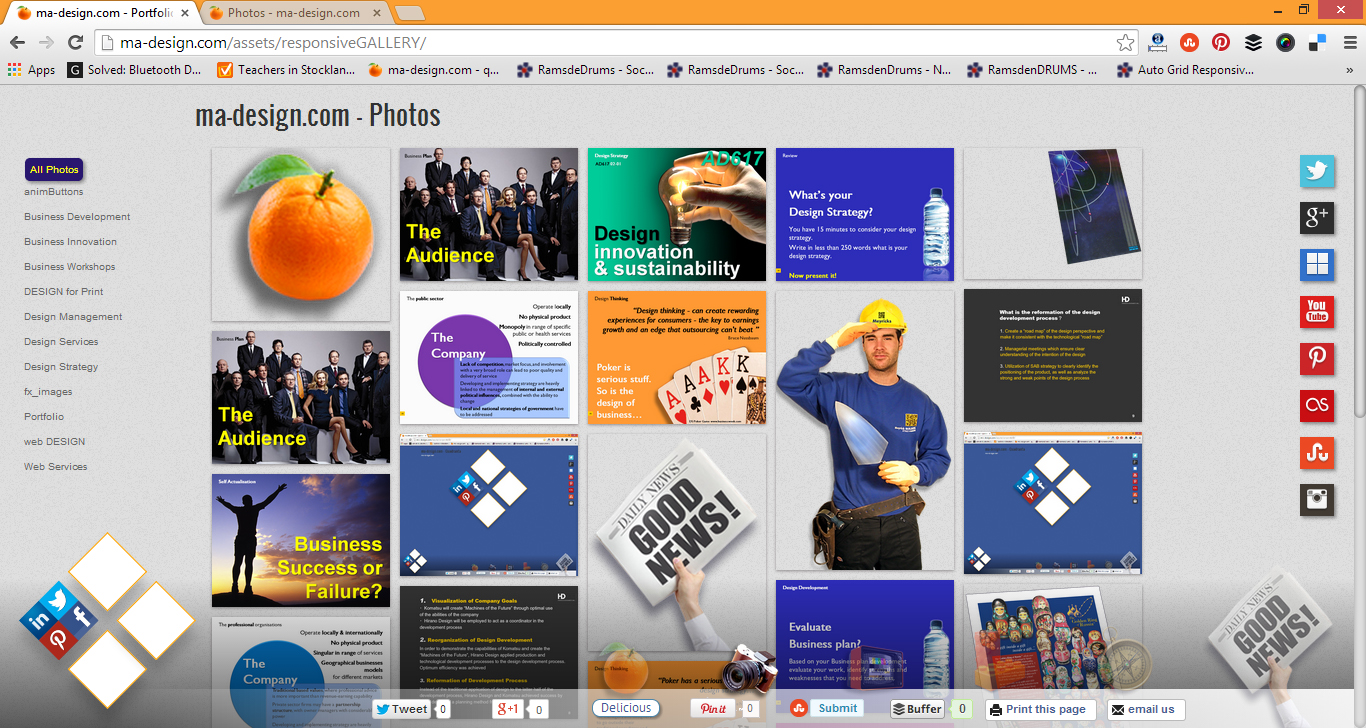Reload the page with refresh button
Viewport: 1366px width, 728px height.
(x=75, y=42)
